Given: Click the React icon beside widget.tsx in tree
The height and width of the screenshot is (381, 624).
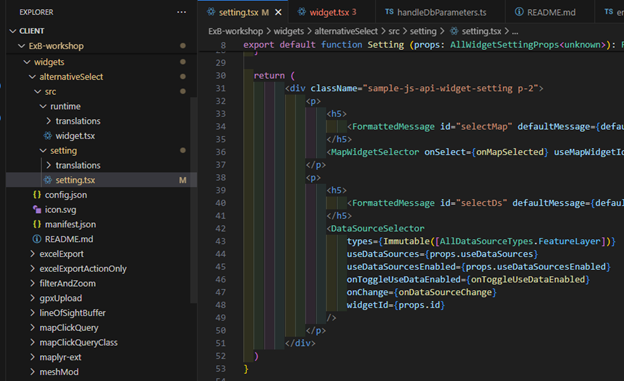Looking at the screenshot, I should pos(48,136).
